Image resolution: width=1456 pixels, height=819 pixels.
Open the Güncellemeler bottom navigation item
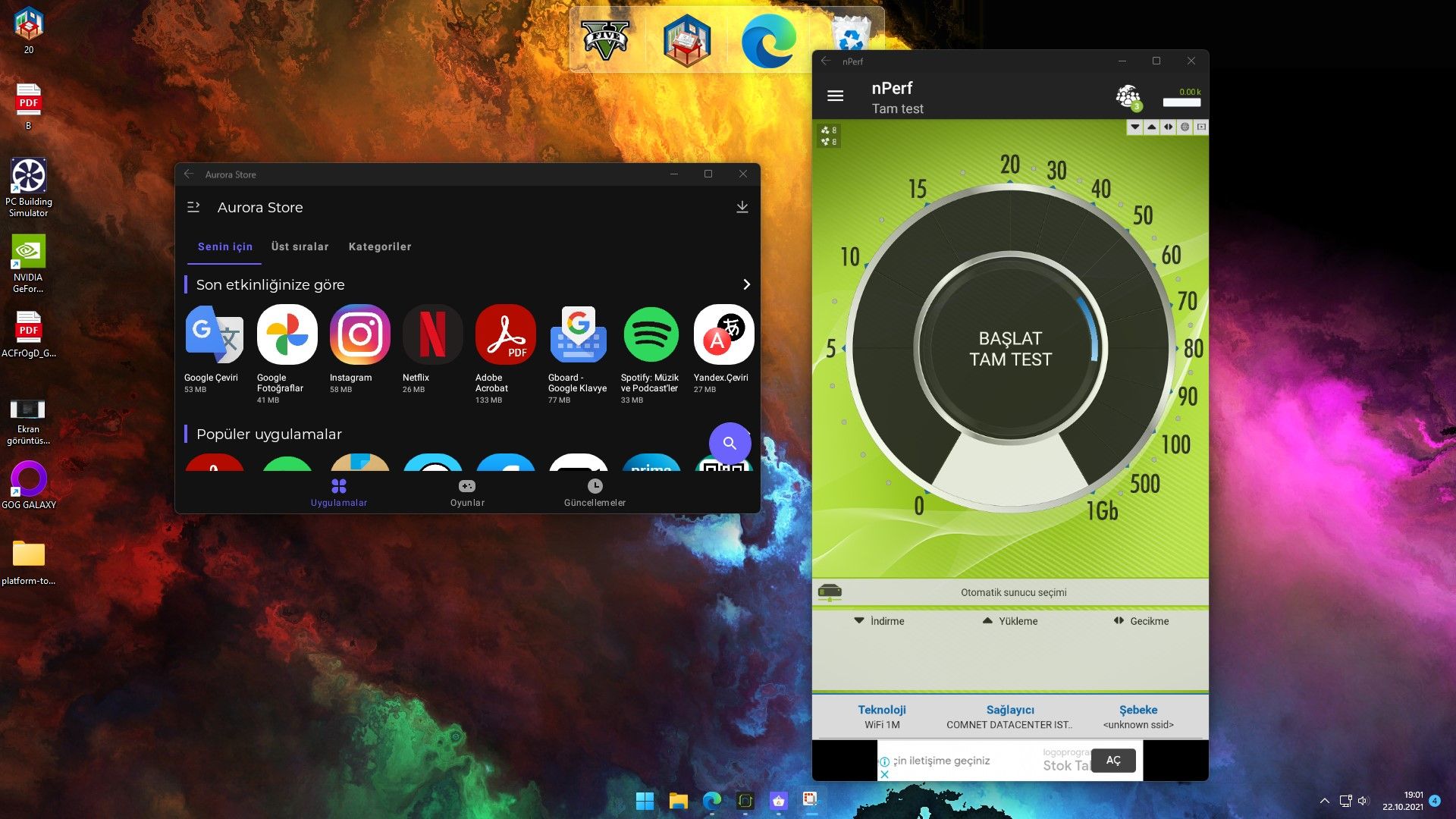click(x=595, y=492)
